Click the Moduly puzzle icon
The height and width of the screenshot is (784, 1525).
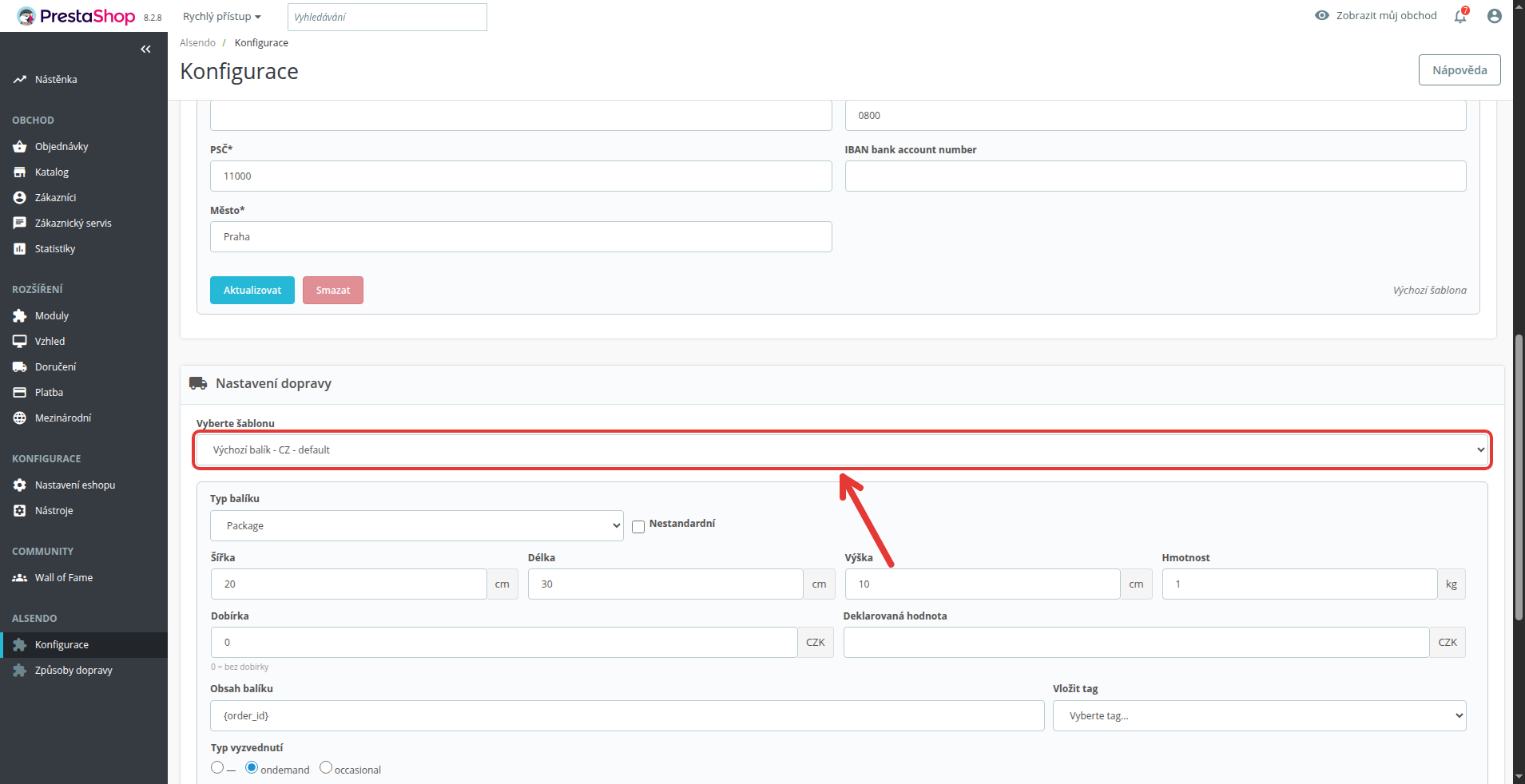click(x=19, y=316)
